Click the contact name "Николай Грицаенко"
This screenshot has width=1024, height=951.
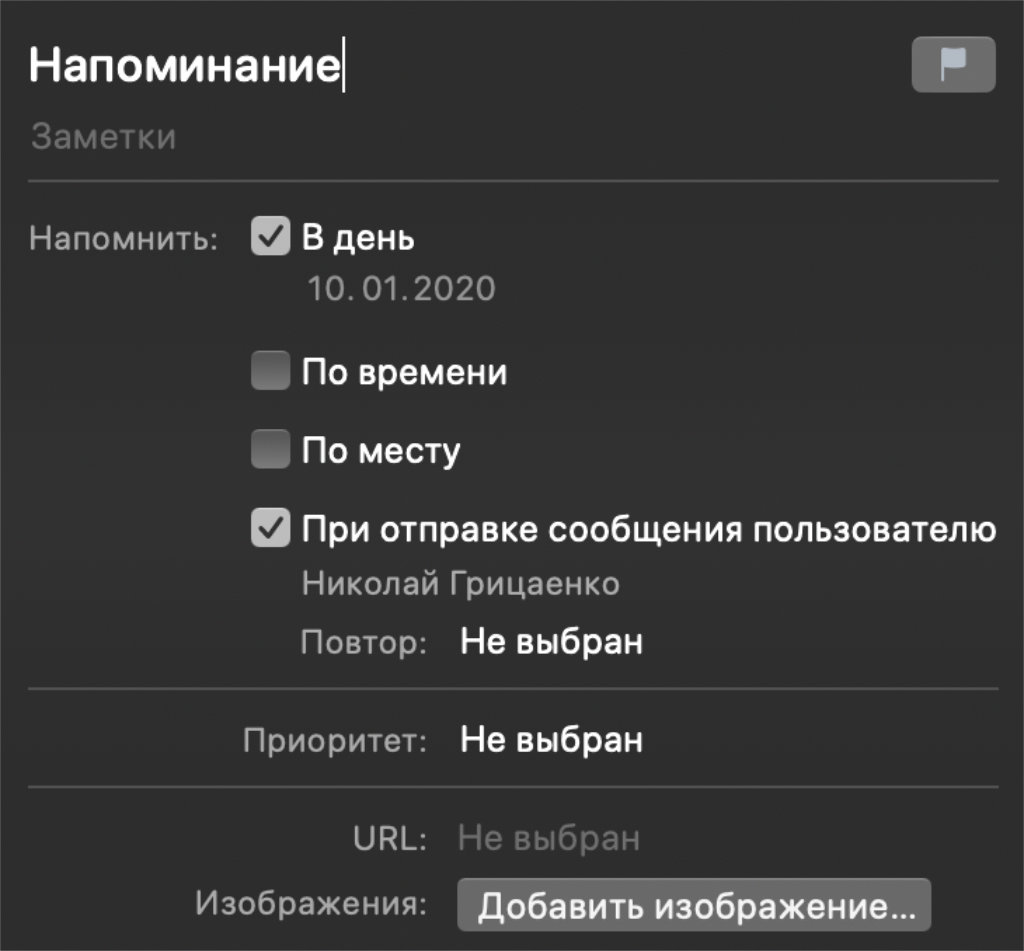460,584
